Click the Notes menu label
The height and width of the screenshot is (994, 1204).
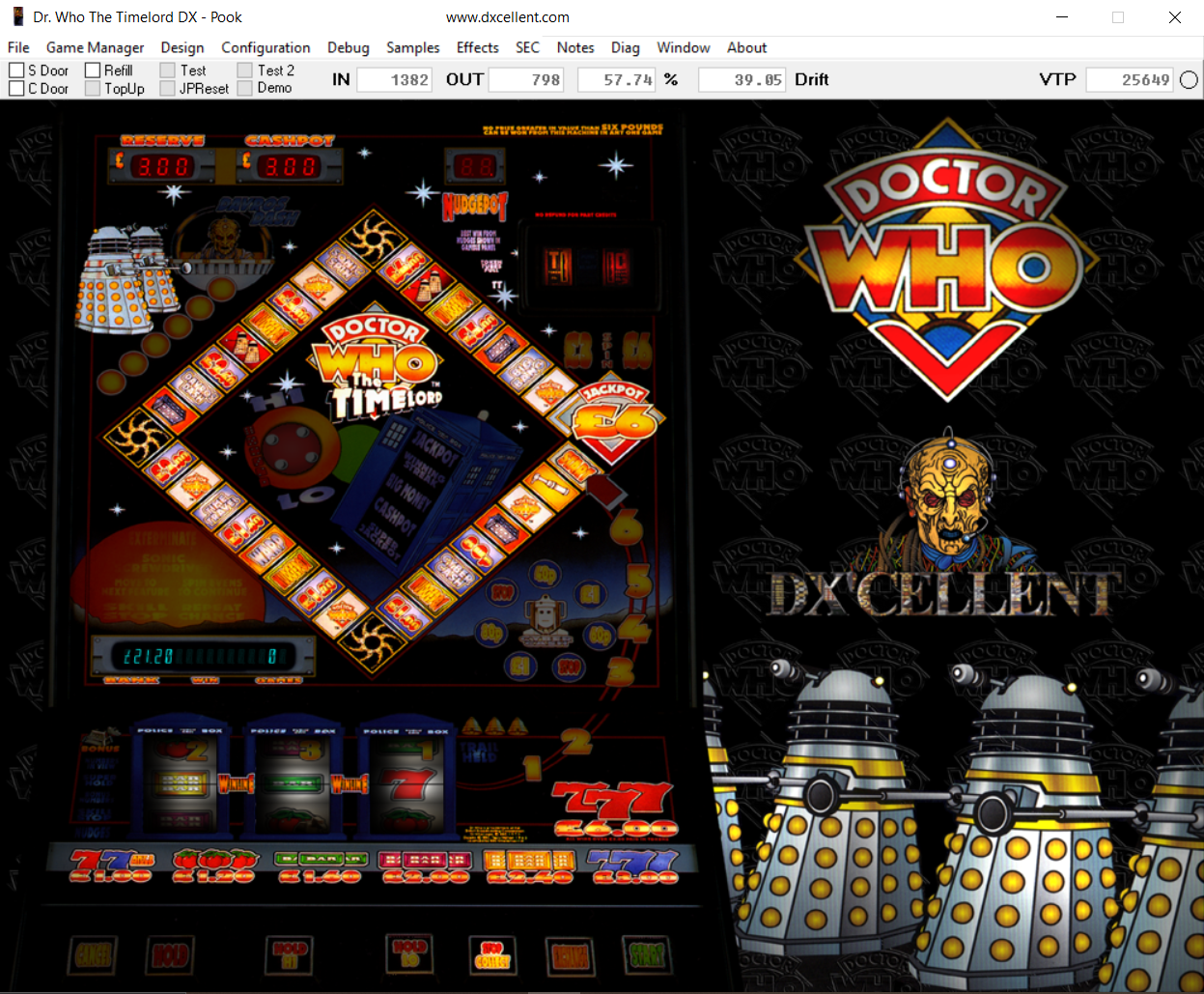[x=575, y=47]
